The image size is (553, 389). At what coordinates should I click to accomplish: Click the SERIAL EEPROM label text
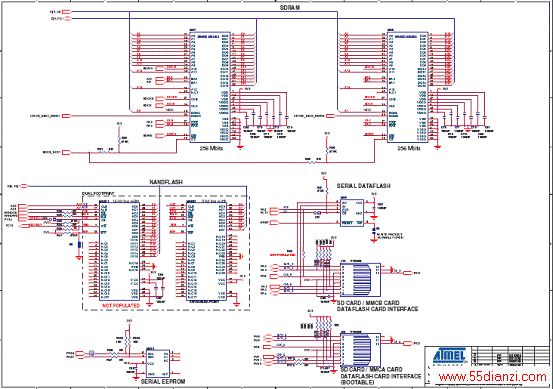point(163,381)
